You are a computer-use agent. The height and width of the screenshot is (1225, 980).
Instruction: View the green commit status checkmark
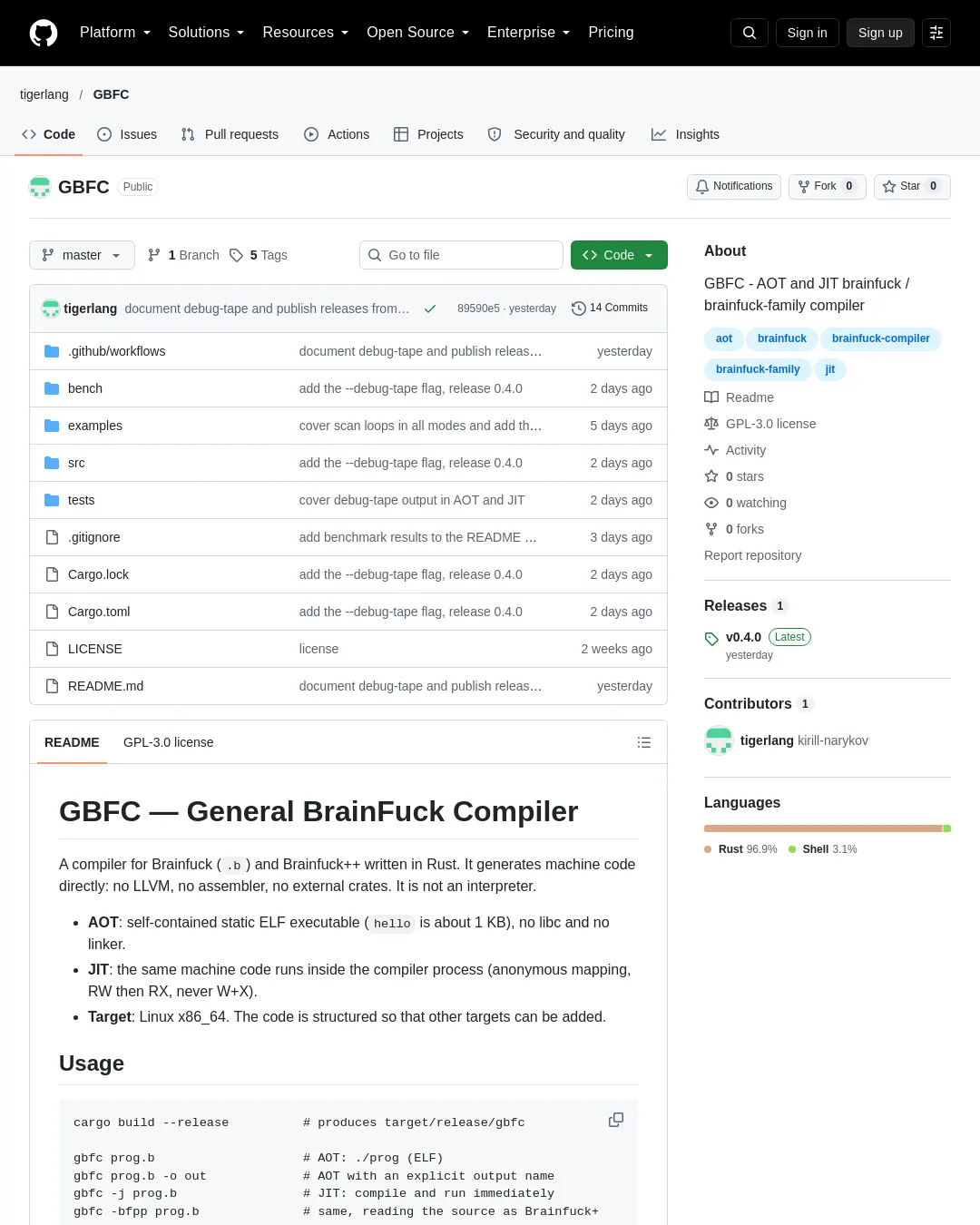coord(430,309)
